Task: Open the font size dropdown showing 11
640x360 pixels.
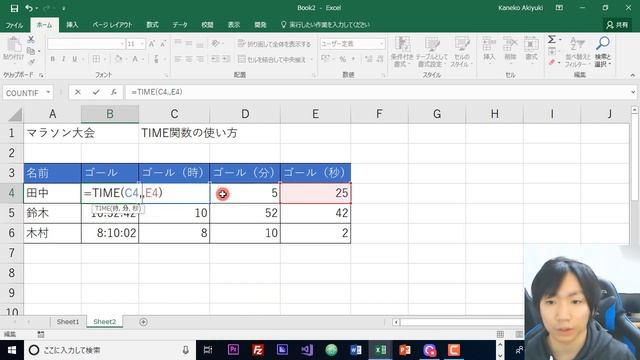Action: (136, 44)
